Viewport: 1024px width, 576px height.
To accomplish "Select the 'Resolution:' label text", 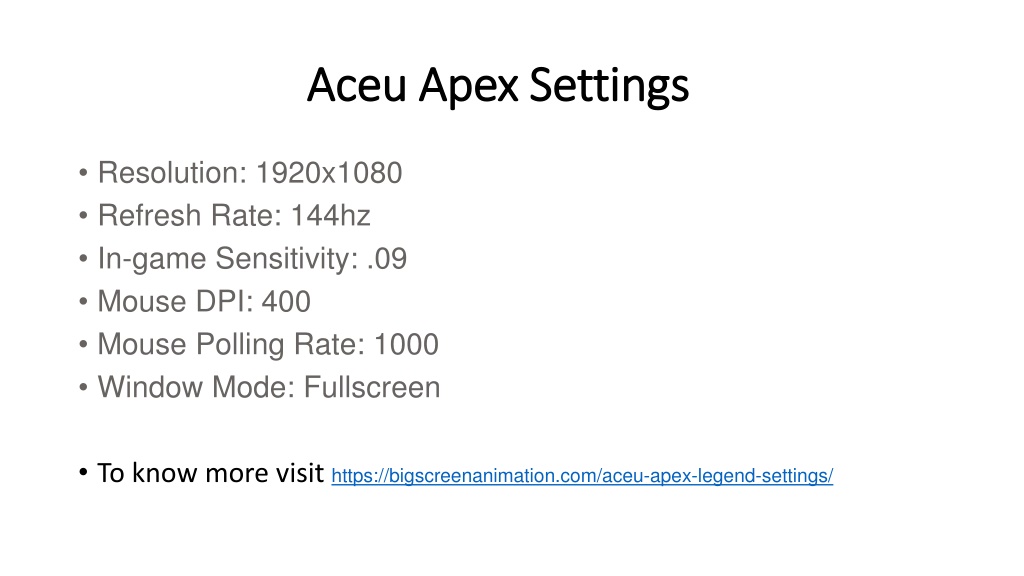I will pos(172,173).
